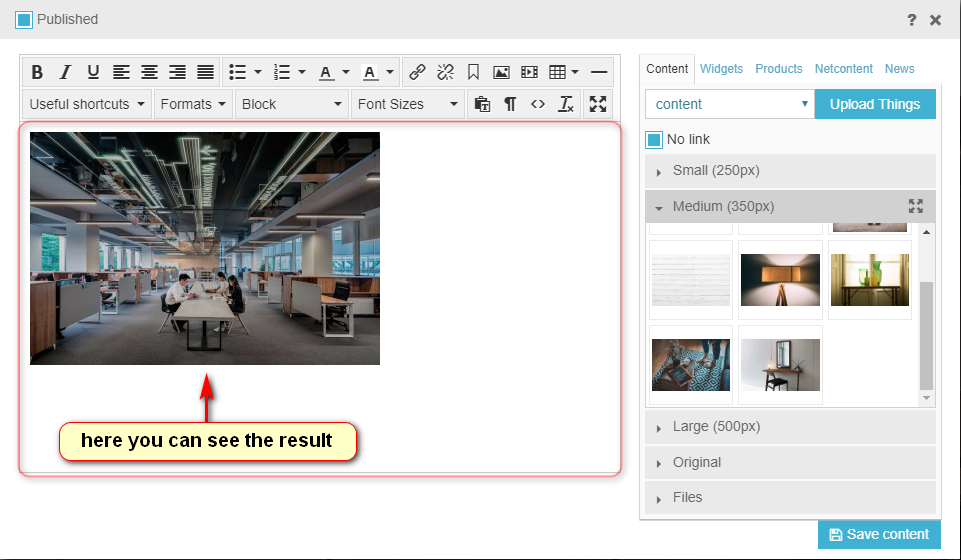This screenshot has height=560, width=961.
Task: Open Formats dropdown
Action: click(x=193, y=104)
